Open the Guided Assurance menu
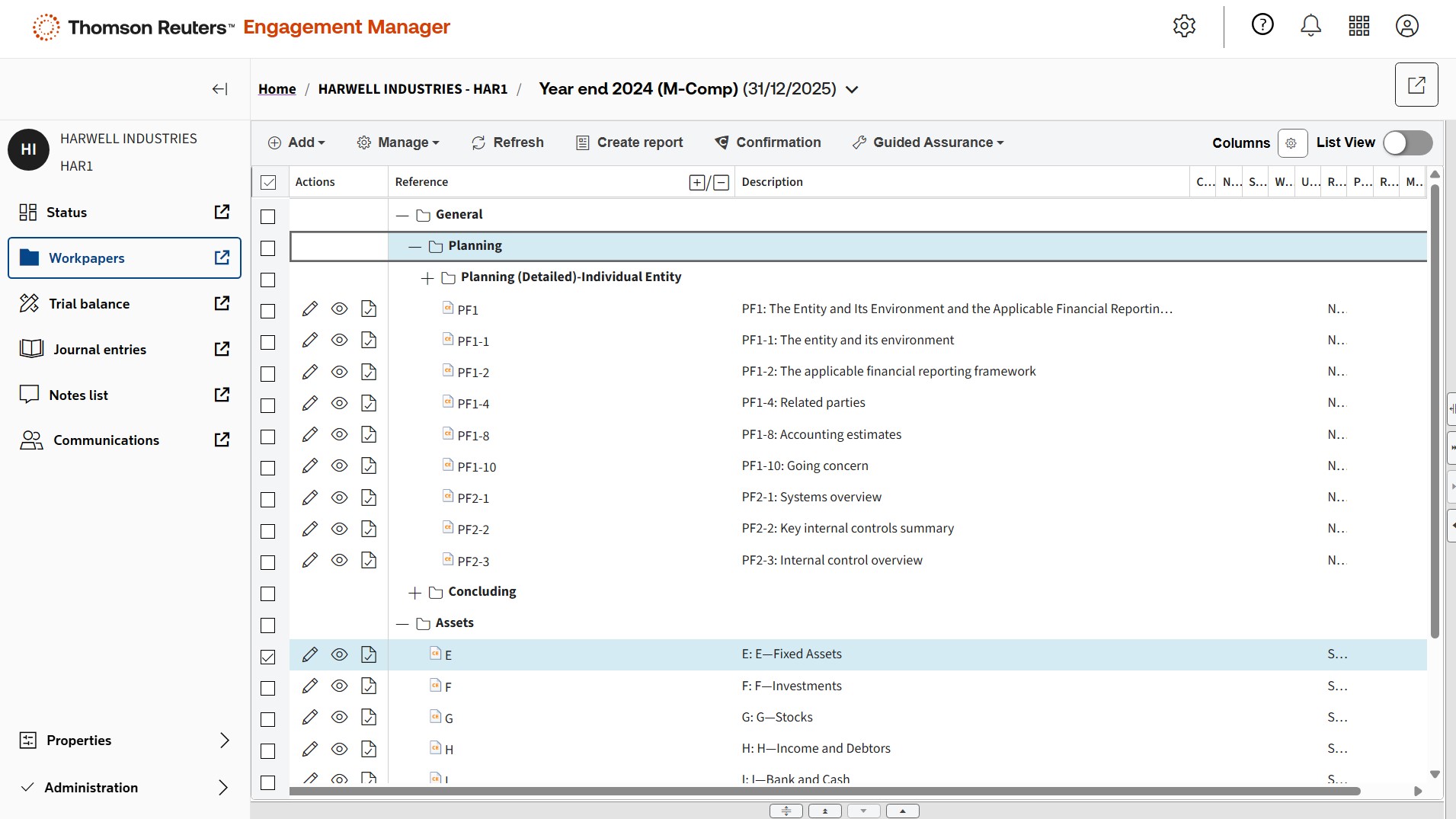This screenshot has height=819, width=1456. 928,142
